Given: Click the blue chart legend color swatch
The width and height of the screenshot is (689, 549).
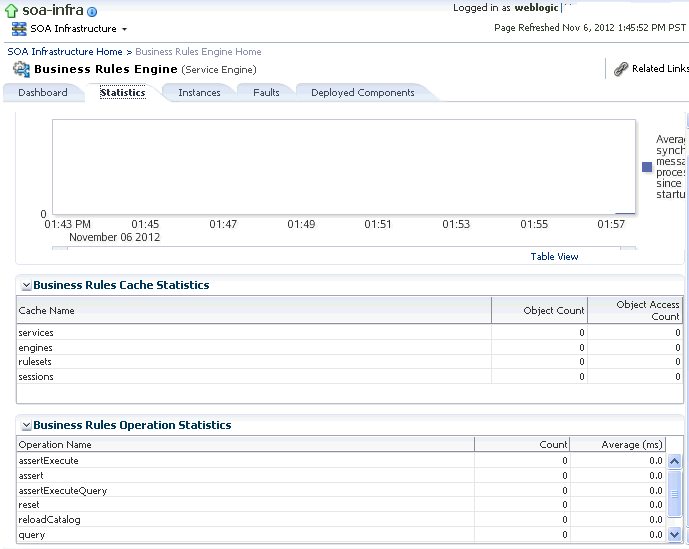Looking at the screenshot, I should (647, 167).
